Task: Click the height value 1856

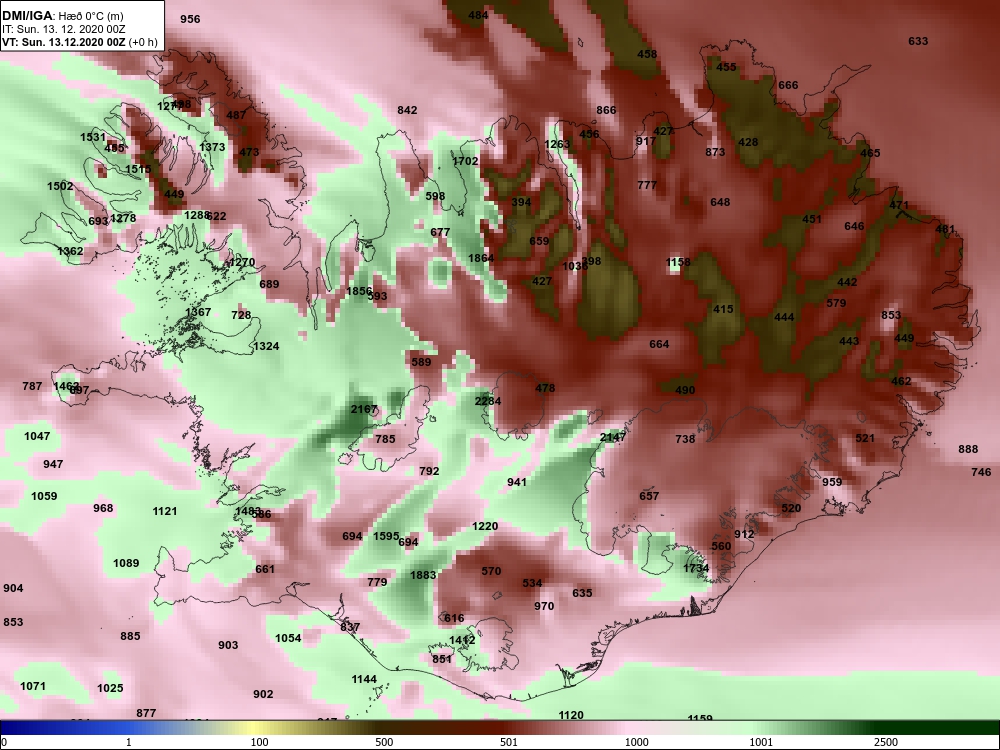Action: click(359, 291)
